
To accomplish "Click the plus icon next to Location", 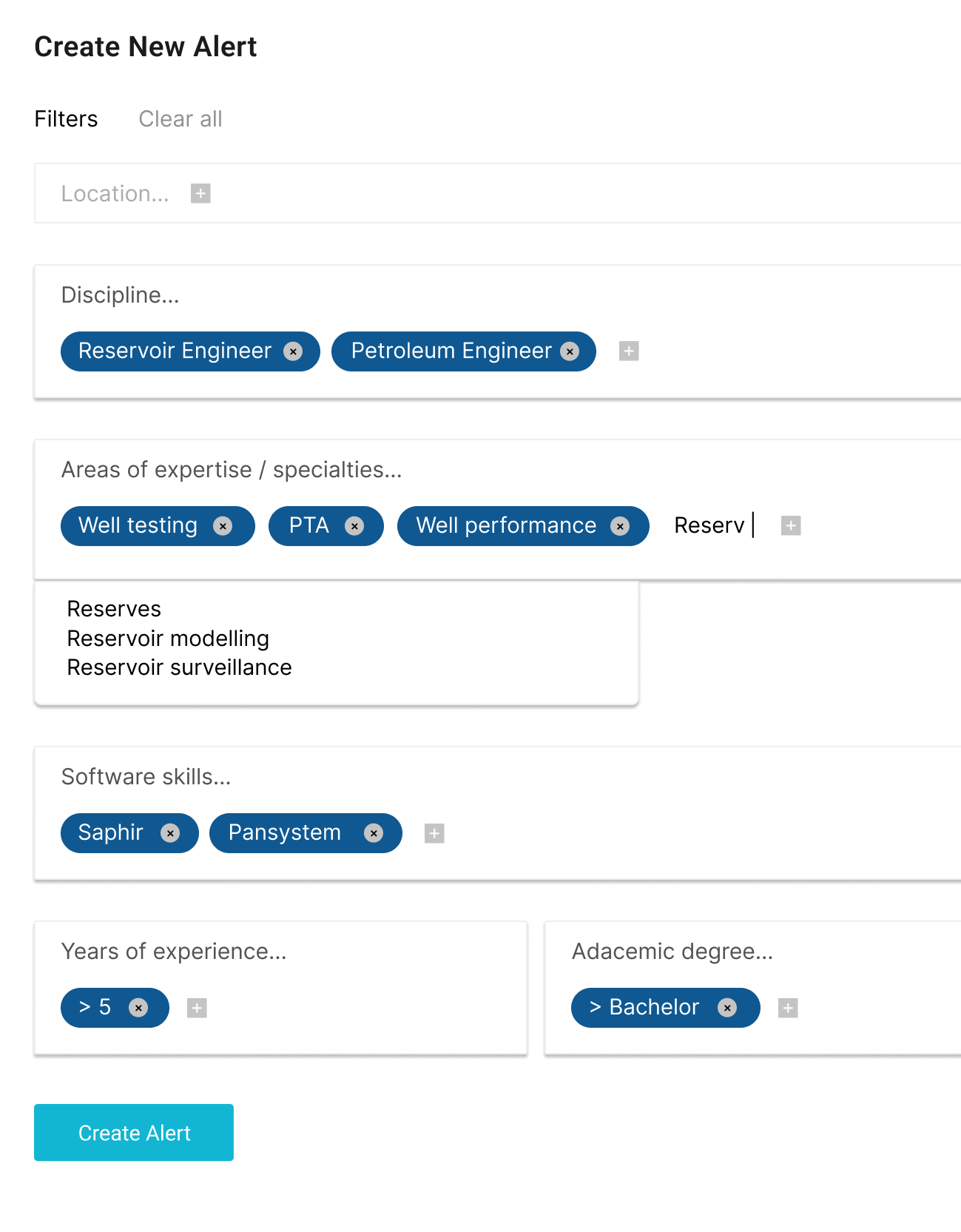I will (200, 194).
